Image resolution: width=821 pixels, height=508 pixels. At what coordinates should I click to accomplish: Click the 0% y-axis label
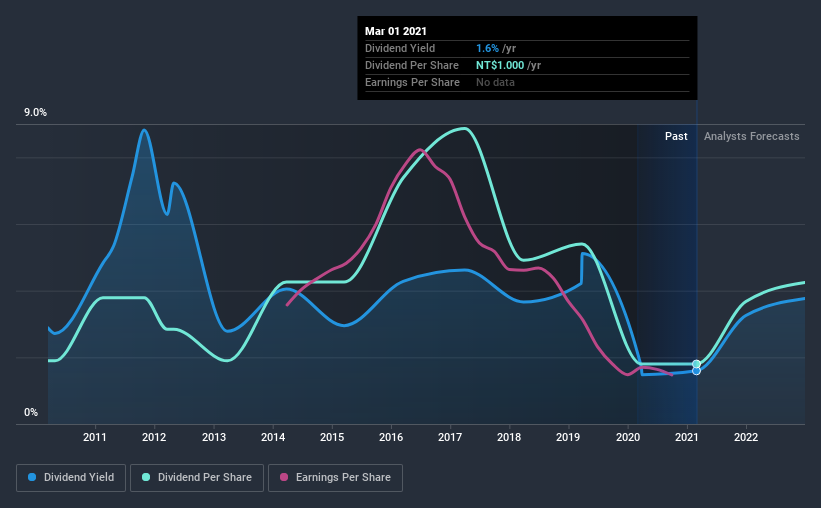coord(31,413)
